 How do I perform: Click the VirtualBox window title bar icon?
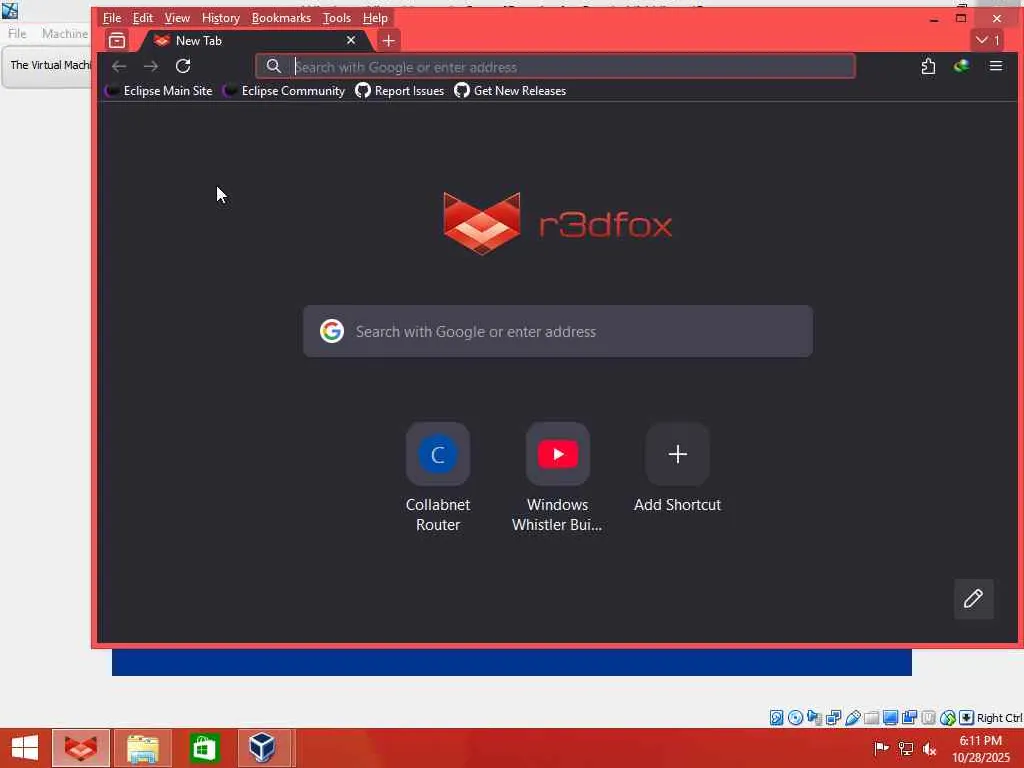point(10,10)
